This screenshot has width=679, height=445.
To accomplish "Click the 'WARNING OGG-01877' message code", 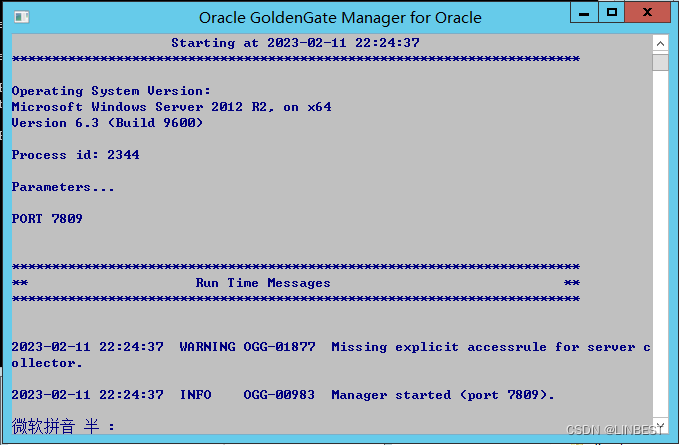I will 248,347.
